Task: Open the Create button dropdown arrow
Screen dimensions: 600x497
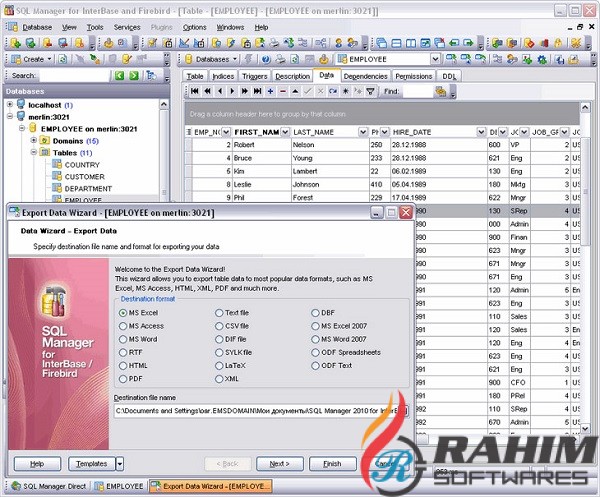Action: [x=49, y=59]
